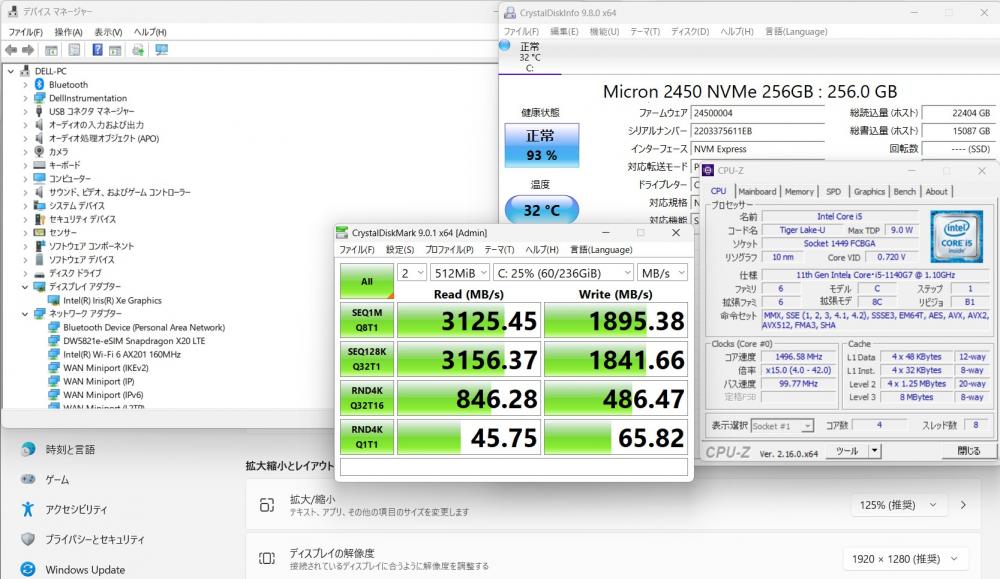The height and width of the screenshot is (579, 1000).
Task: Switch to the Memory tab in CPU-Z
Action: (x=799, y=191)
